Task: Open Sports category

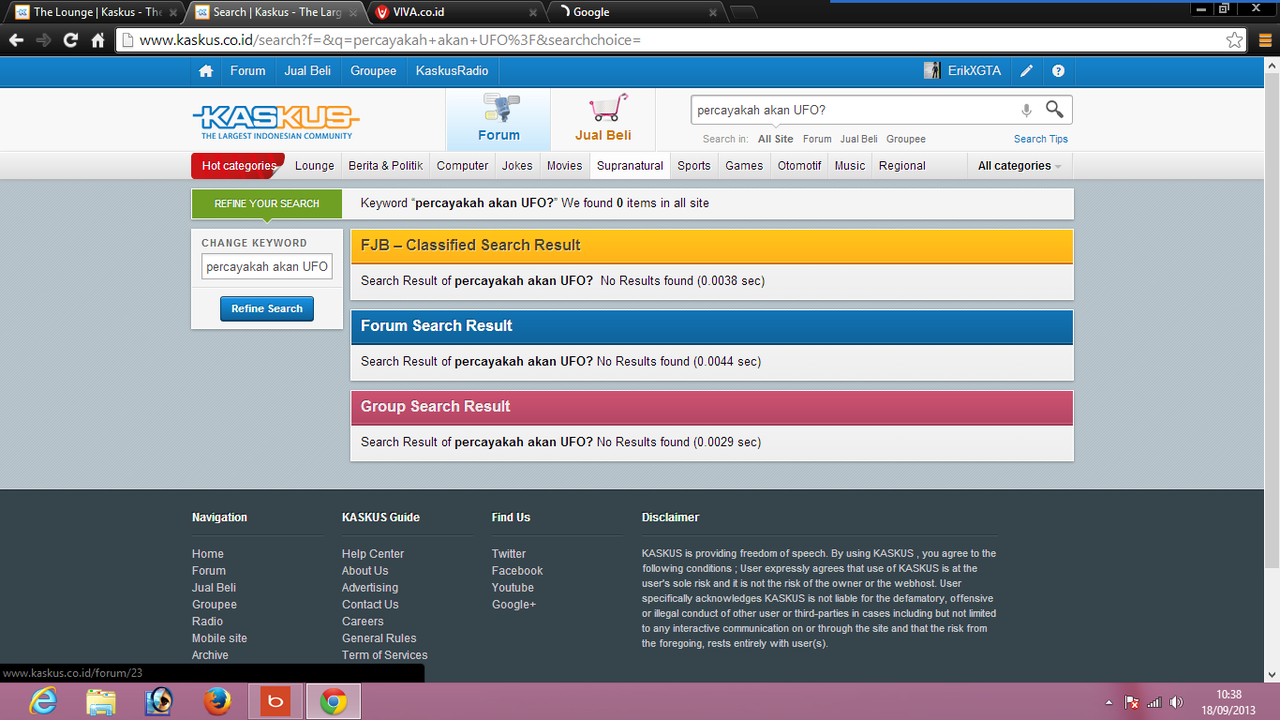Action: click(694, 166)
